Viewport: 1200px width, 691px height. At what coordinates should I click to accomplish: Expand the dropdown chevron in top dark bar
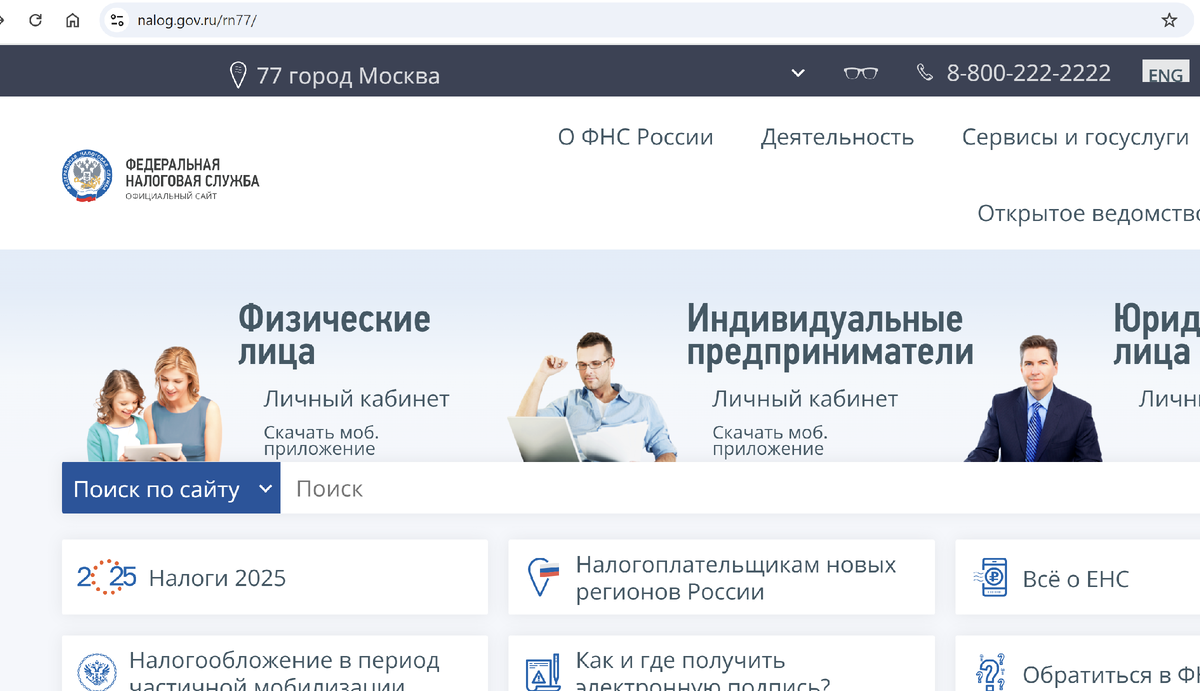point(797,73)
